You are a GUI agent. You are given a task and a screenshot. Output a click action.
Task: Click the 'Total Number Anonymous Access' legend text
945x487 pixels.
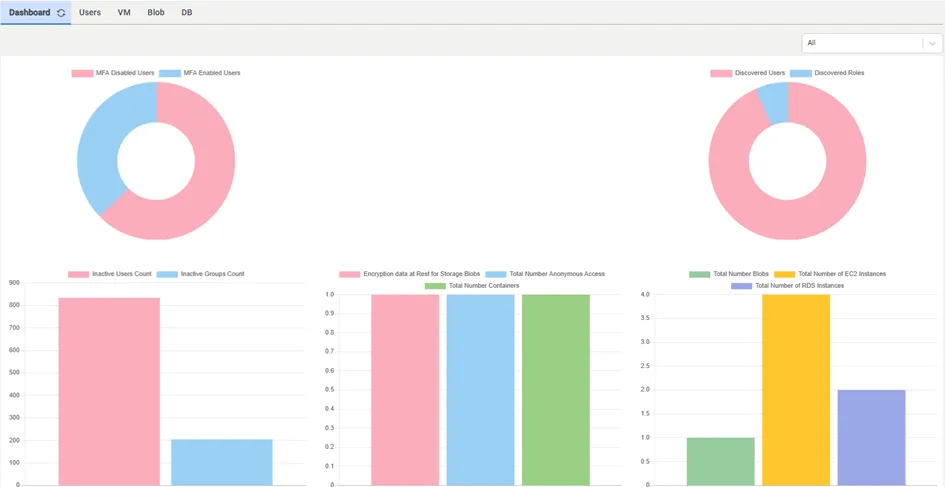[x=557, y=274]
